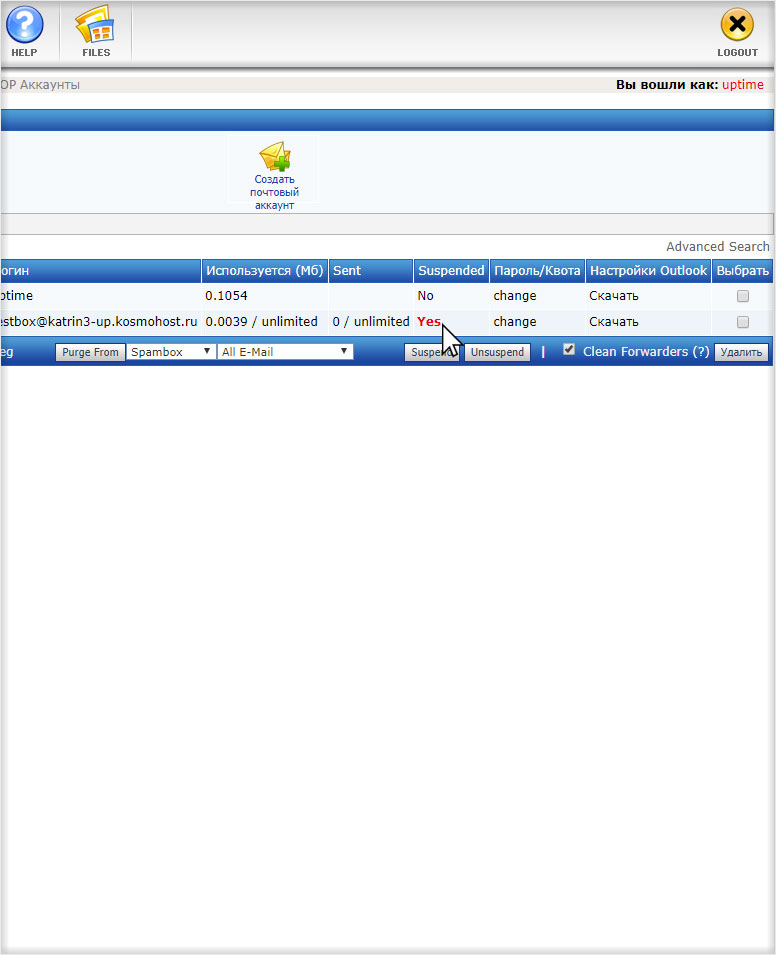Click the 0 / unlimited sent value
The image size is (776, 955).
point(371,322)
